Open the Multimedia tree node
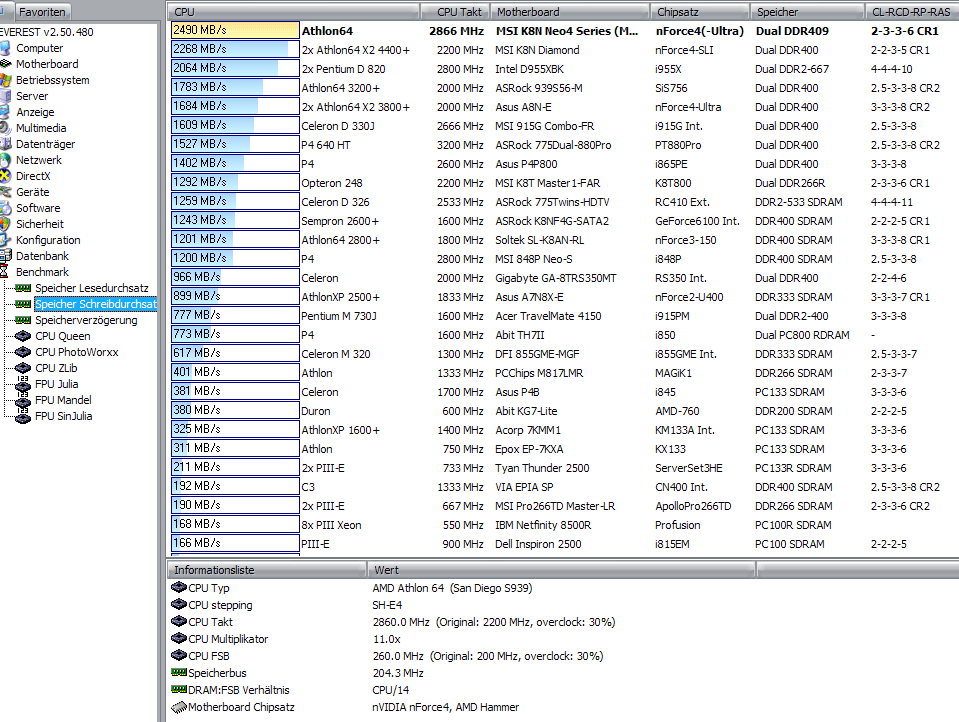This screenshot has width=959, height=722. pos(41,128)
